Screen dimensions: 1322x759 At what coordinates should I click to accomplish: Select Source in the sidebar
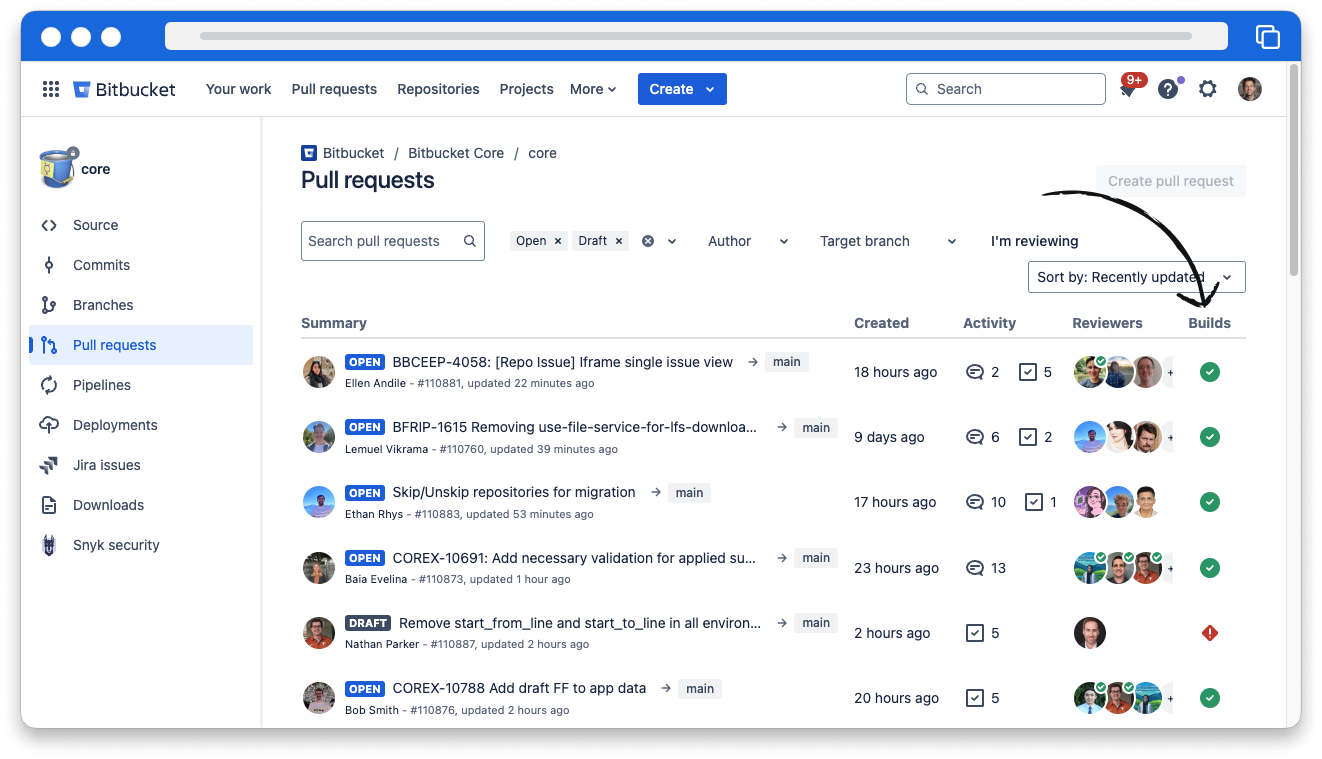pos(141,225)
